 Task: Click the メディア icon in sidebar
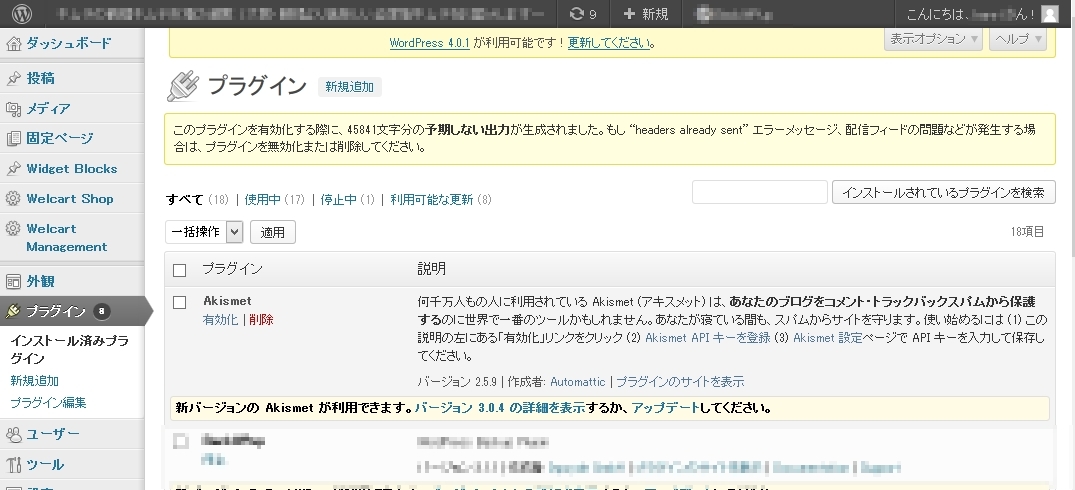(13, 108)
